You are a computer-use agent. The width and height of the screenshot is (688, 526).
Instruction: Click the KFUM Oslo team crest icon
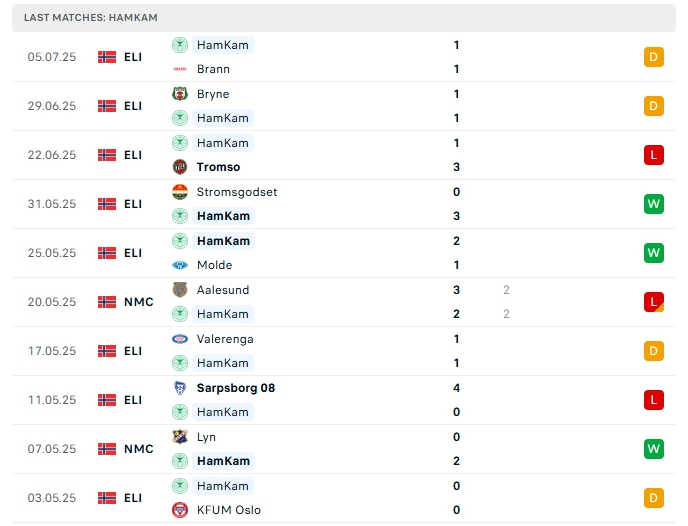click(x=180, y=510)
